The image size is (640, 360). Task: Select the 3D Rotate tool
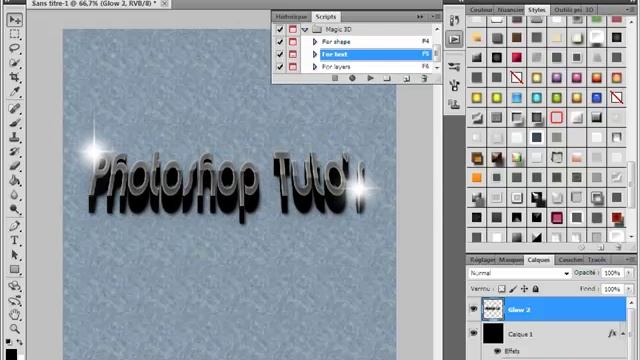(15, 286)
